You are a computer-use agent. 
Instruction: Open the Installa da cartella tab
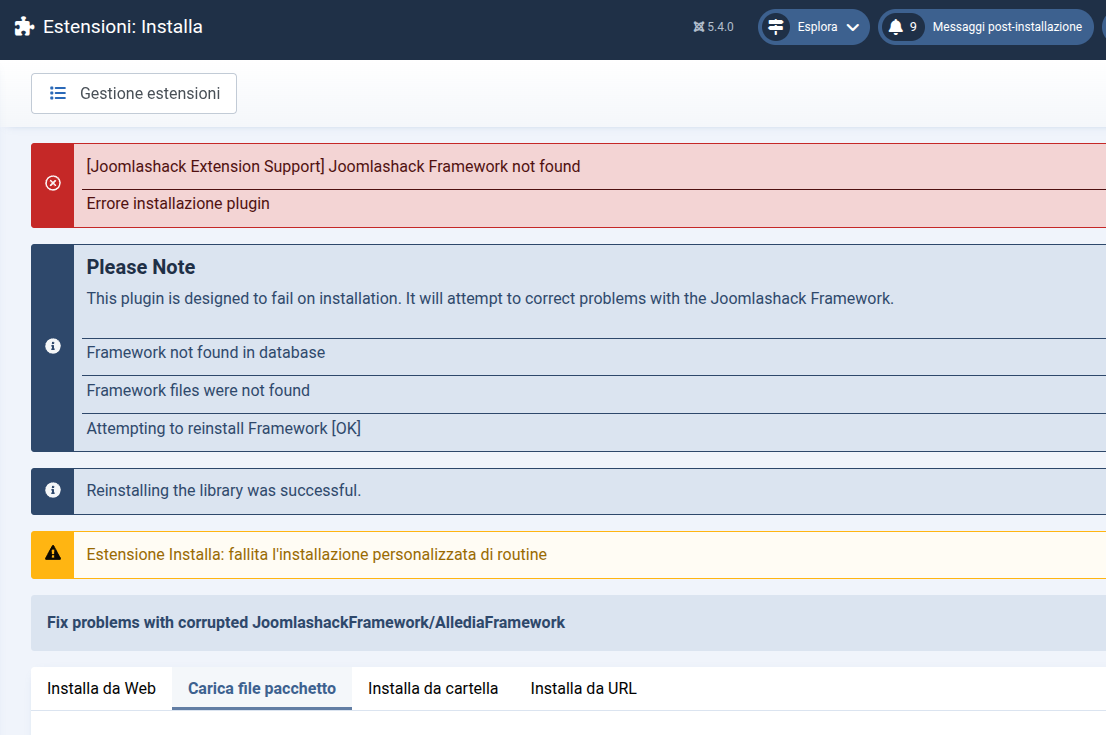click(x=433, y=688)
